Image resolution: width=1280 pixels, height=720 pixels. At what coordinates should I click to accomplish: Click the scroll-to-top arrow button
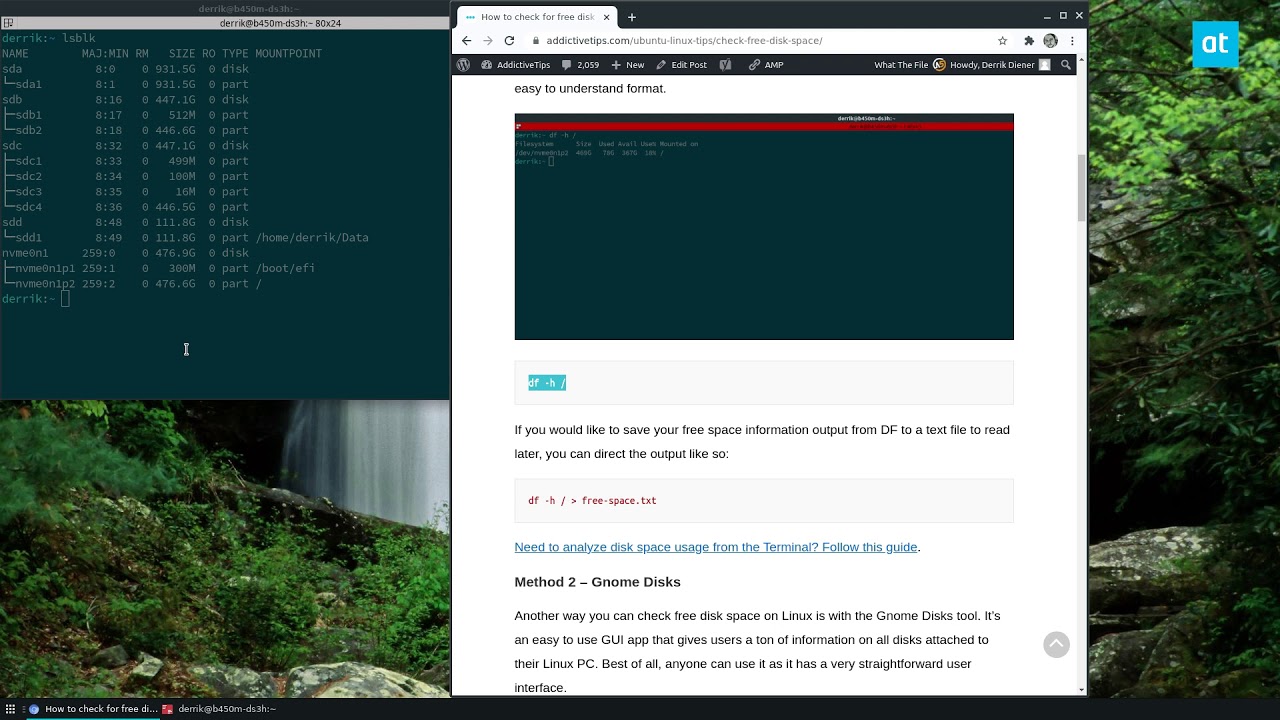click(1057, 645)
